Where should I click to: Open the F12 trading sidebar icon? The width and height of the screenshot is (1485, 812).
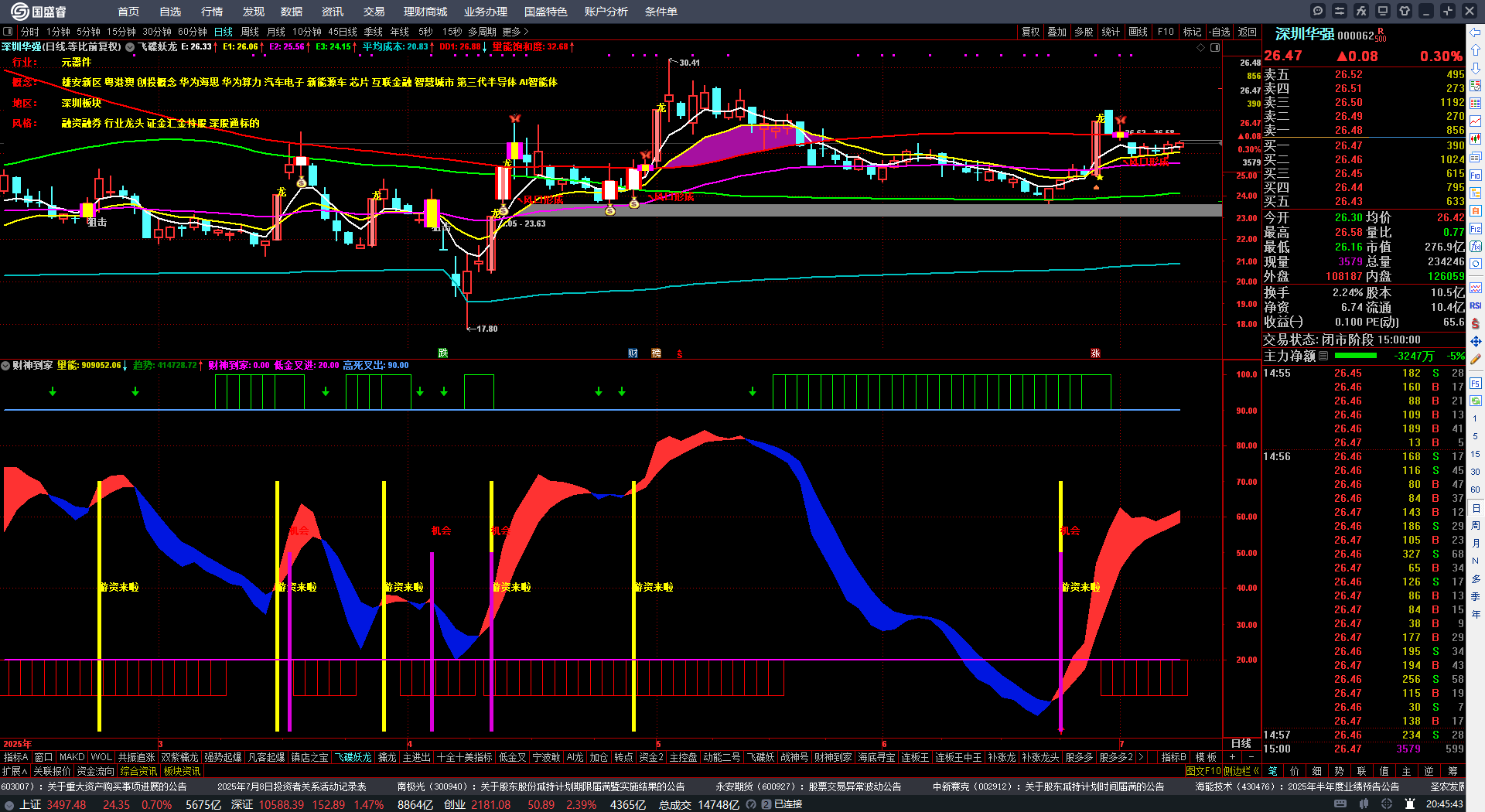(1476, 229)
